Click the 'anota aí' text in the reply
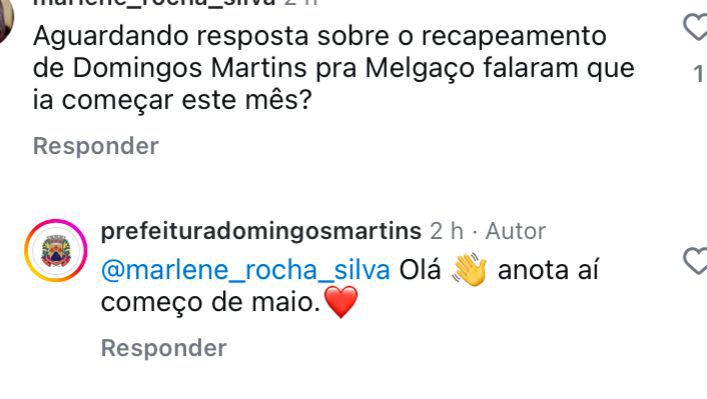Viewport: 707px width, 399px height. click(548, 270)
